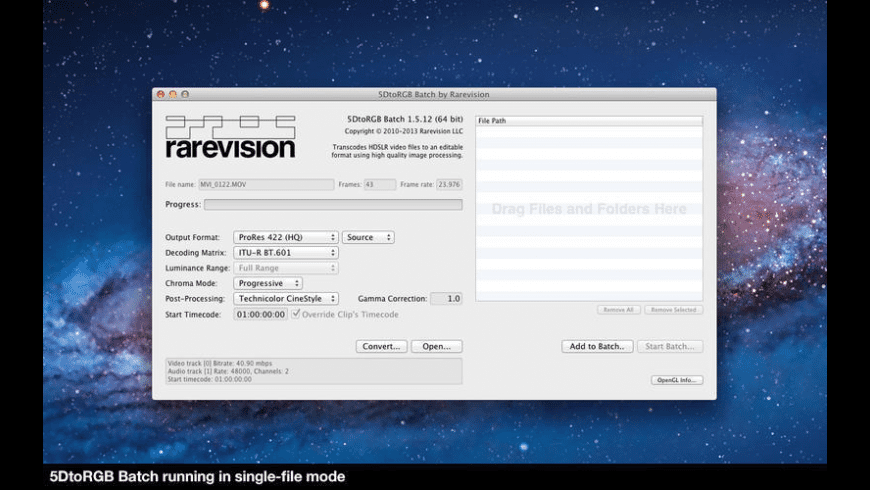Click the OpenGL Info... button
Screen dimensions: 870x490
[x=677, y=380]
